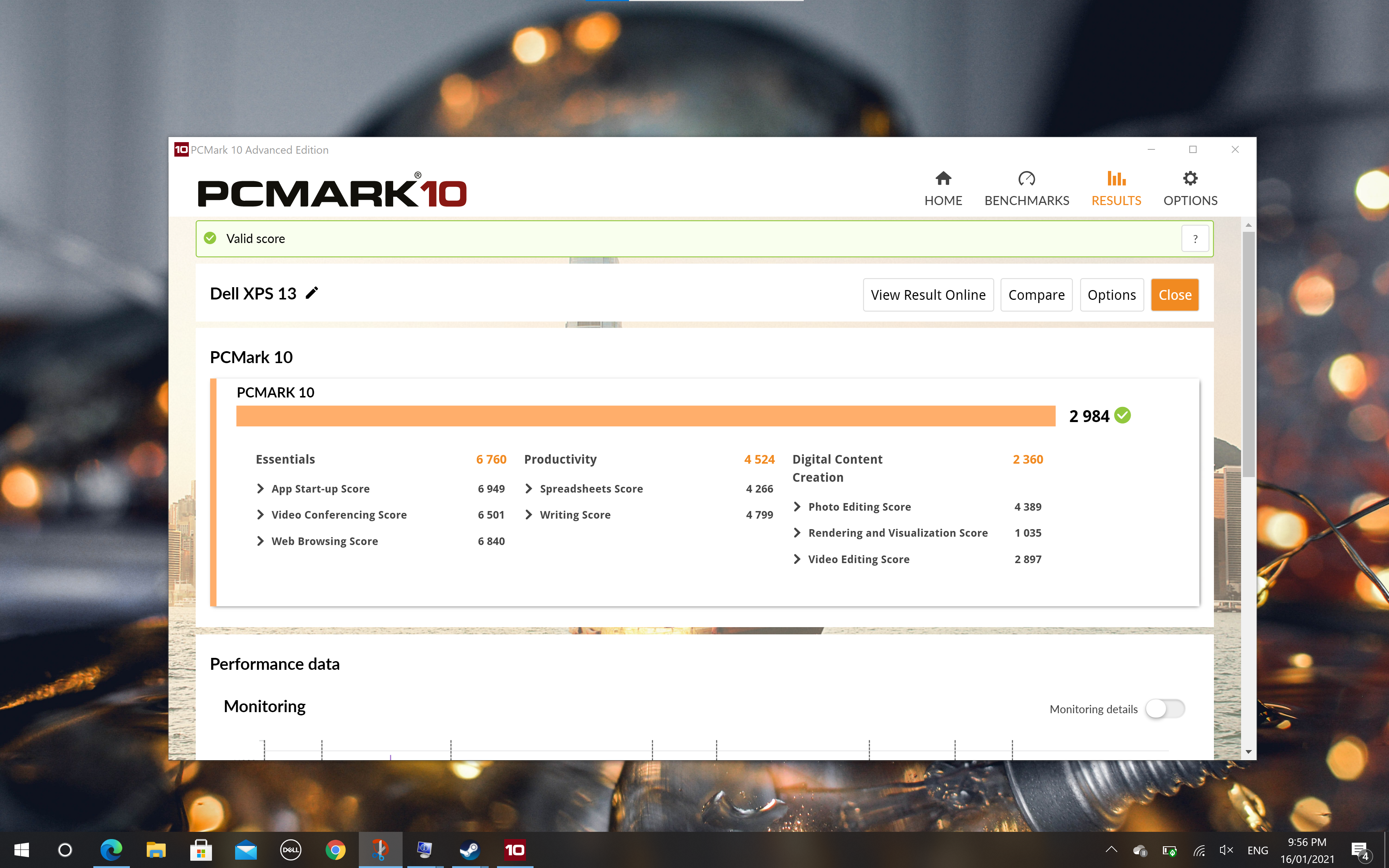The height and width of the screenshot is (868, 1389).
Task: Click PCMark 10 taskbar icon
Action: point(514,850)
